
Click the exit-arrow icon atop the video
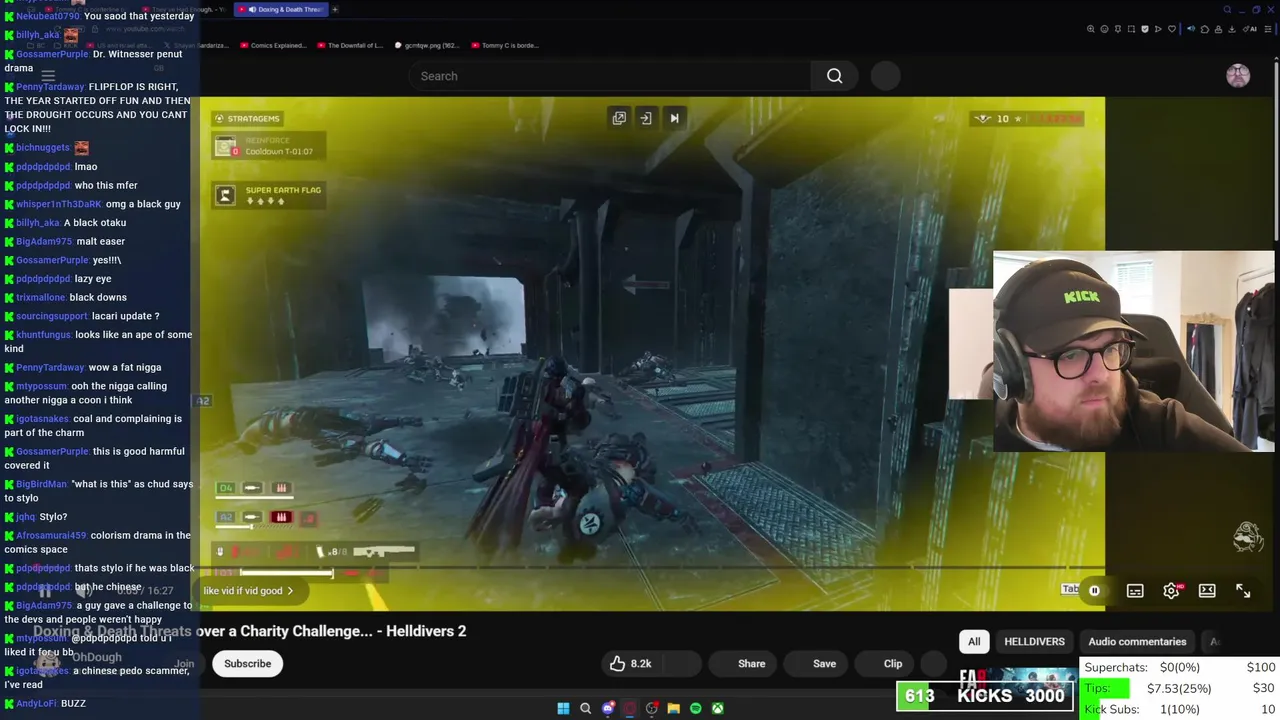click(x=646, y=118)
